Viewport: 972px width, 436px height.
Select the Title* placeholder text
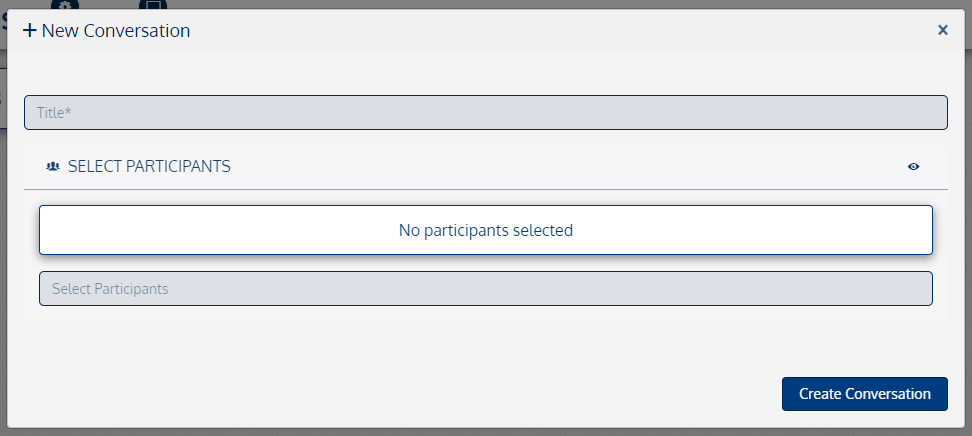coord(54,113)
